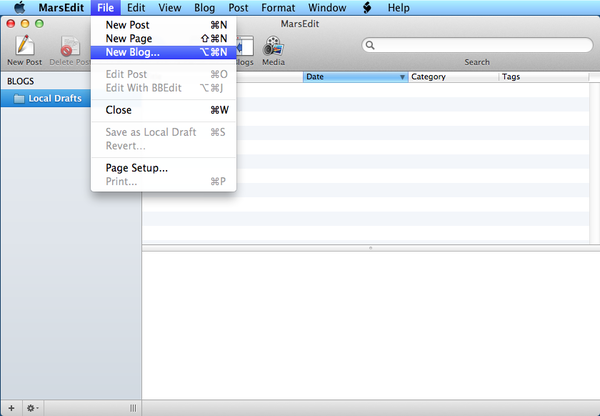Click the magnifying glass in search field
This screenshot has width=600, height=416.
tap(370, 45)
